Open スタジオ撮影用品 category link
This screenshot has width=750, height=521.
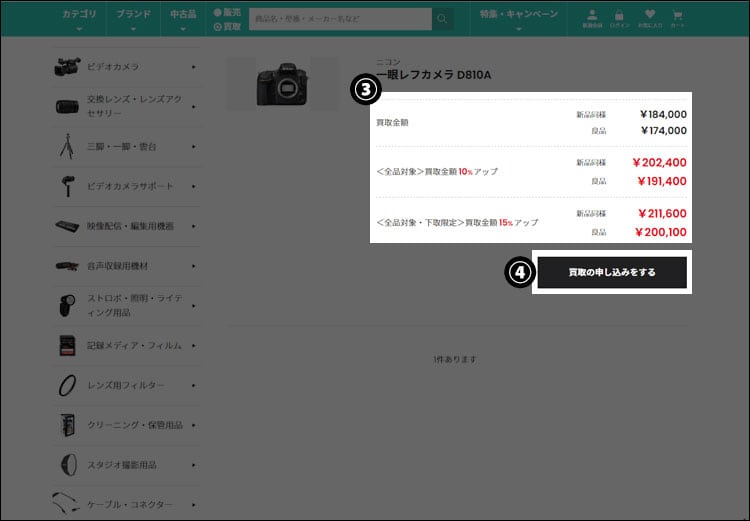(121, 465)
